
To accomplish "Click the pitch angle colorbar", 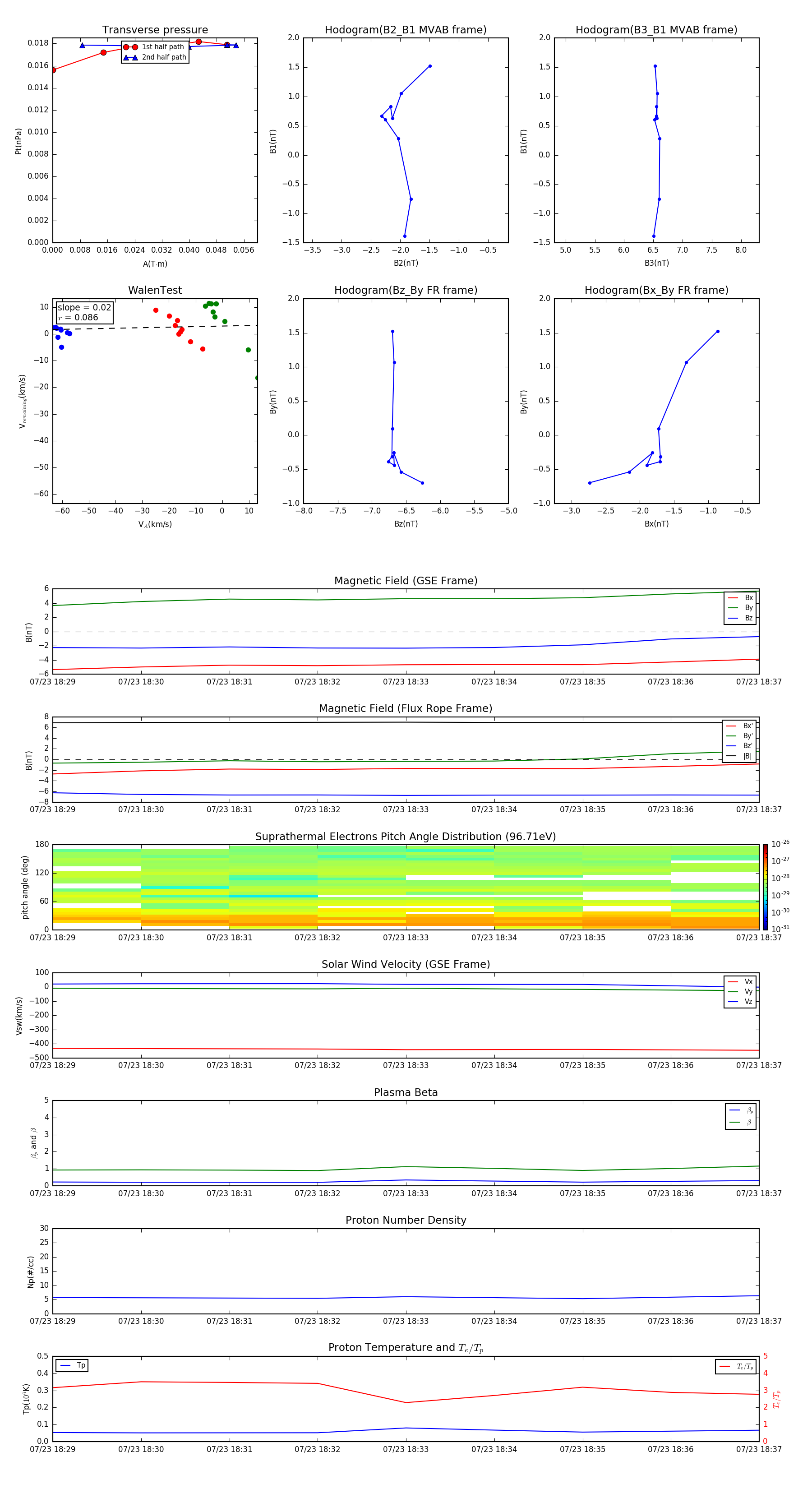I will pos(765,887).
